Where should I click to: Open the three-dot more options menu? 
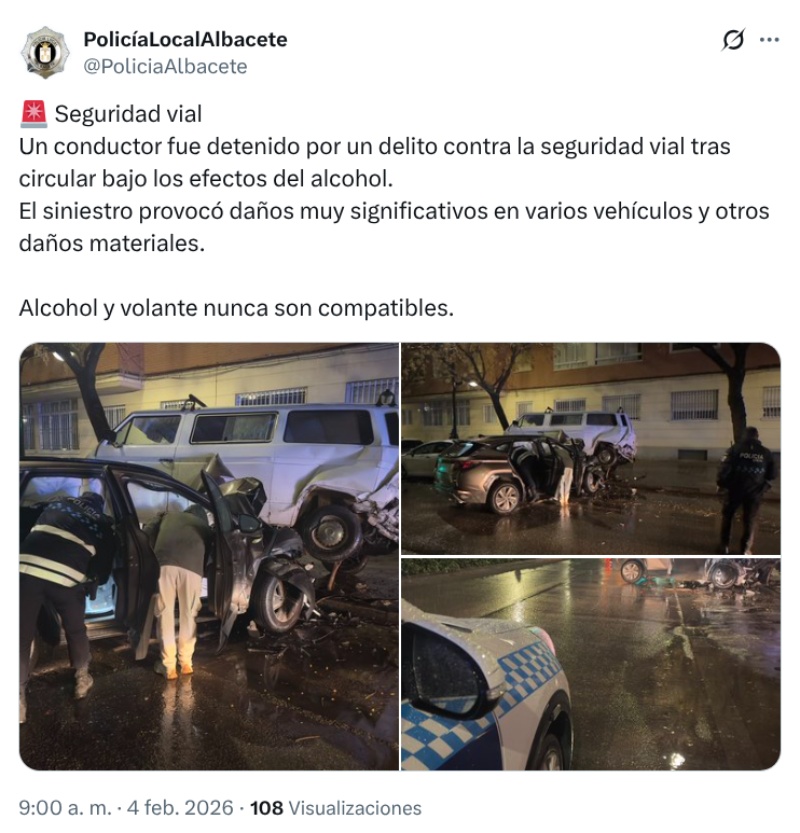pyautogui.click(x=769, y=40)
